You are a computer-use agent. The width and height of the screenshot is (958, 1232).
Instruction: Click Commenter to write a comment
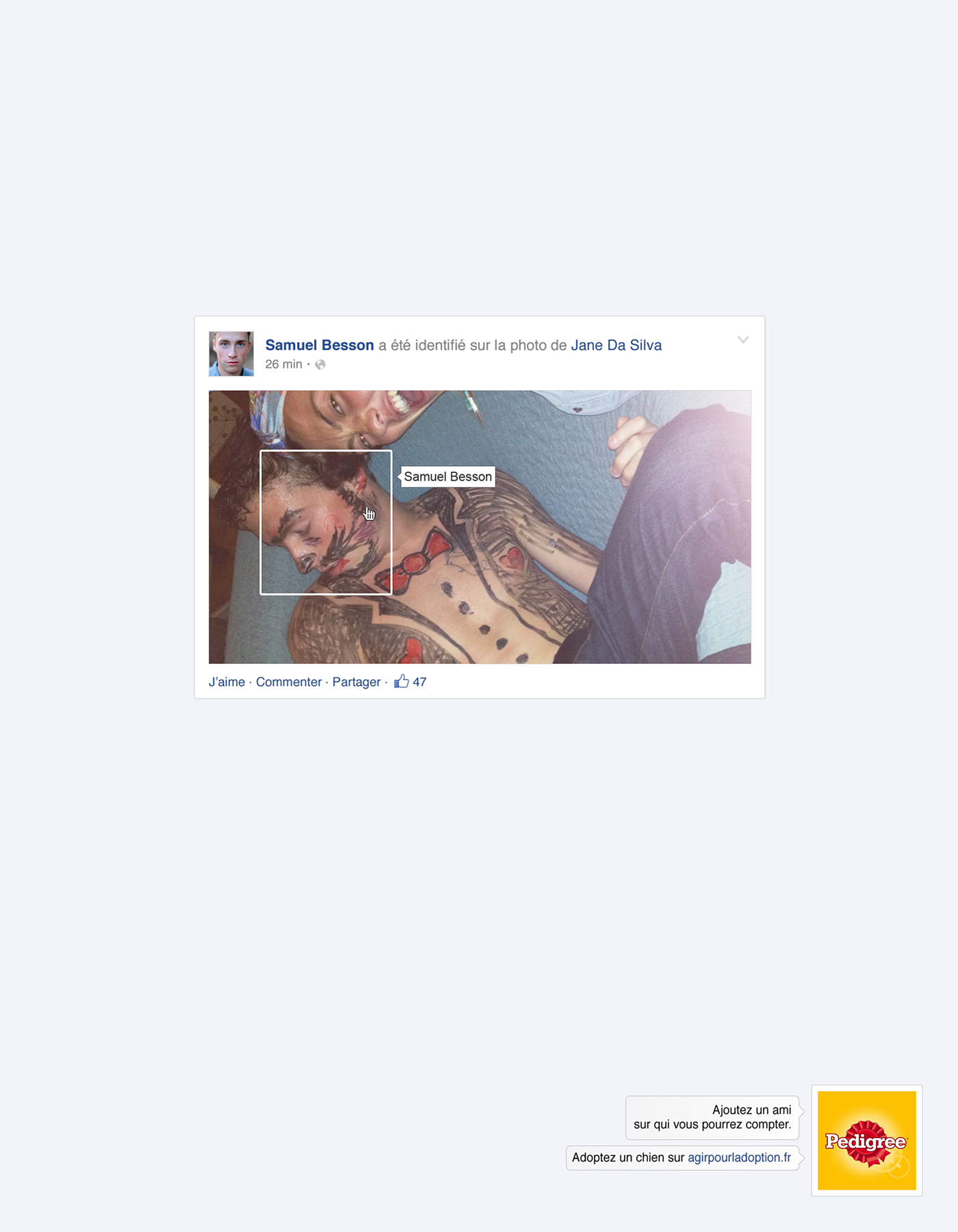(x=288, y=682)
